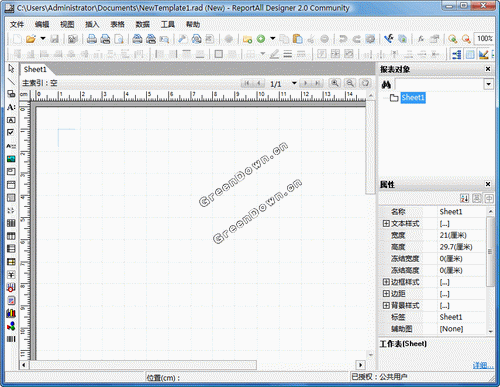Viewport: 500px width, 387px height.
Task: Click the 详细... link
Action: click(483, 366)
